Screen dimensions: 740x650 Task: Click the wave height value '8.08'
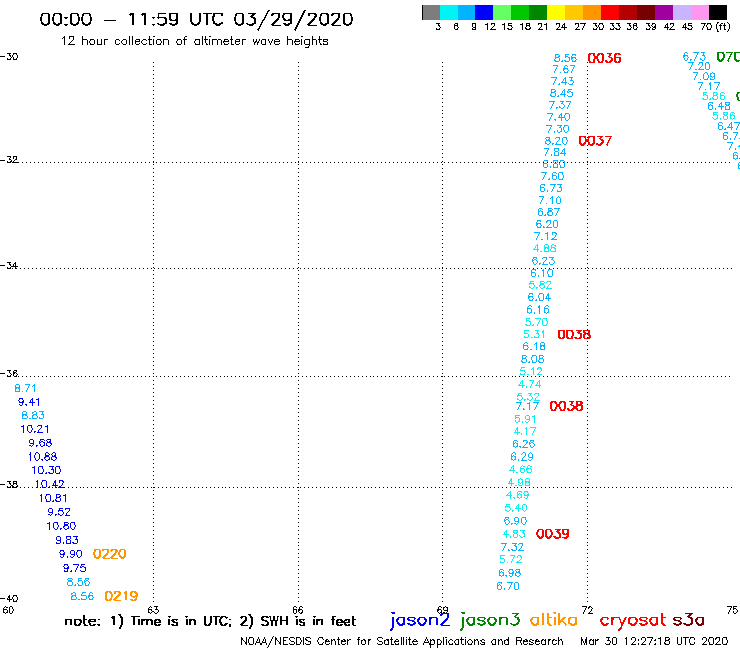coord(533,359)
